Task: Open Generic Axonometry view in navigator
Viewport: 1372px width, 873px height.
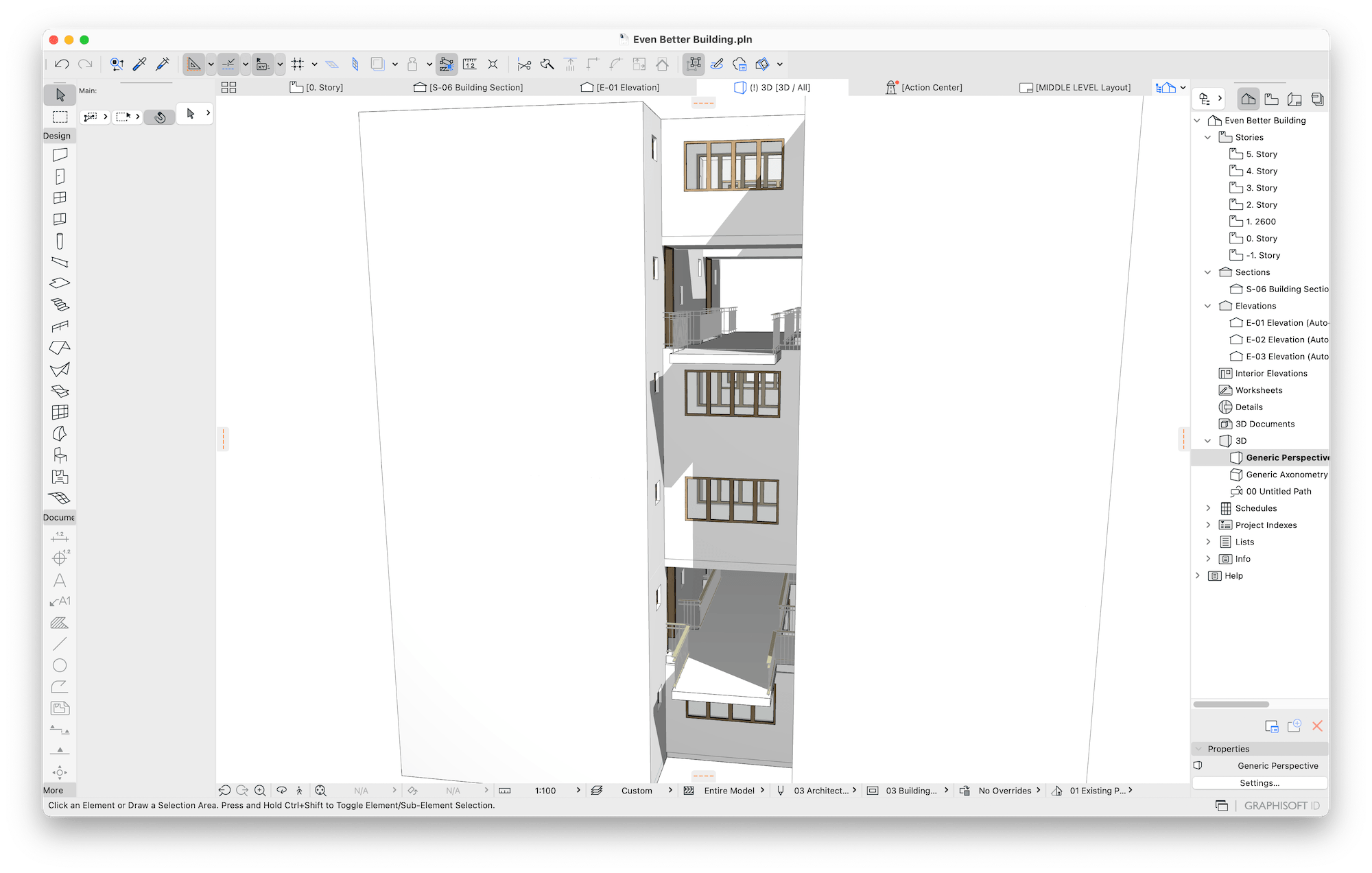Action: point(1286,475)
